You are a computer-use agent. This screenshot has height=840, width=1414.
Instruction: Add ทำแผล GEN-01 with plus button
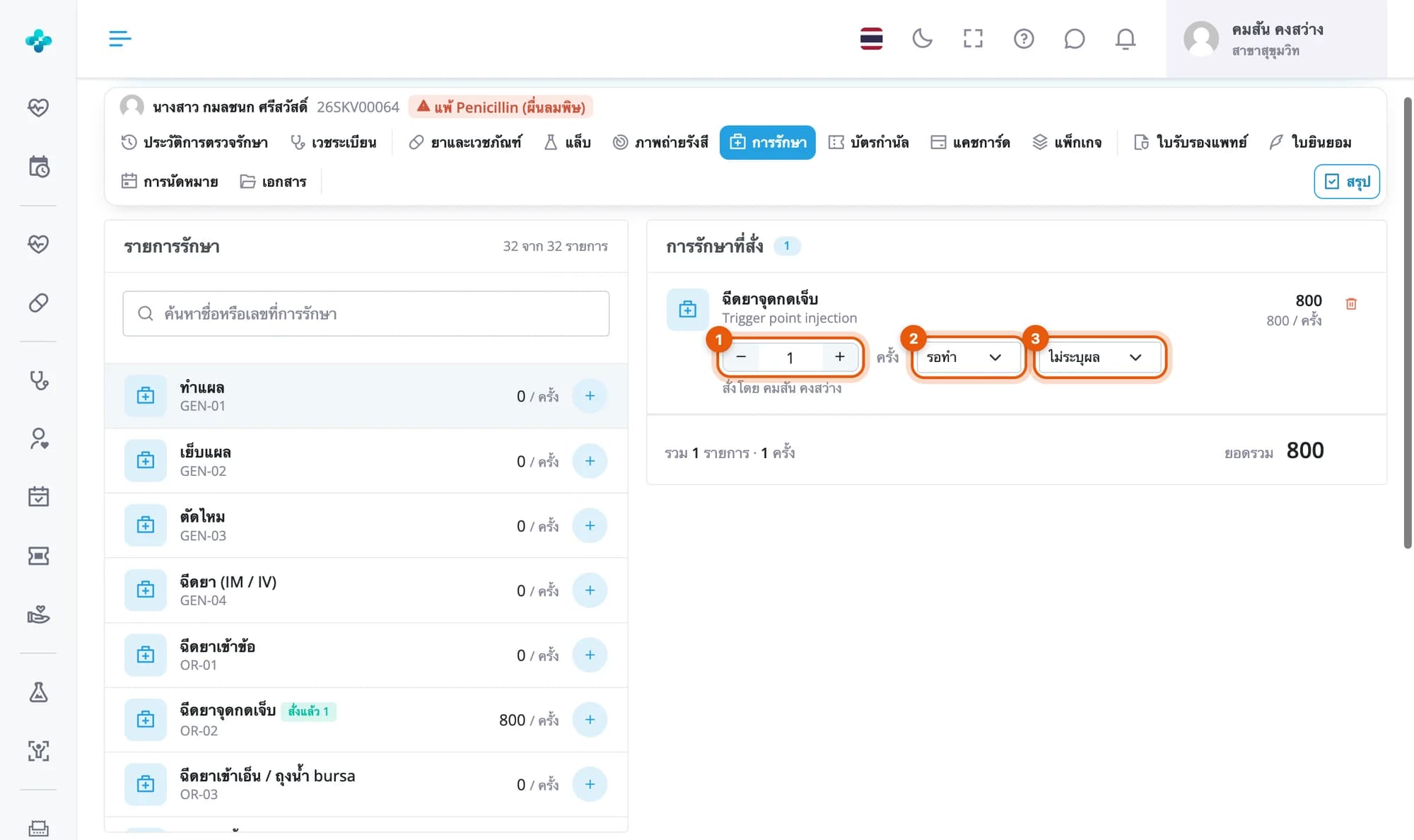tap(590, 396)
